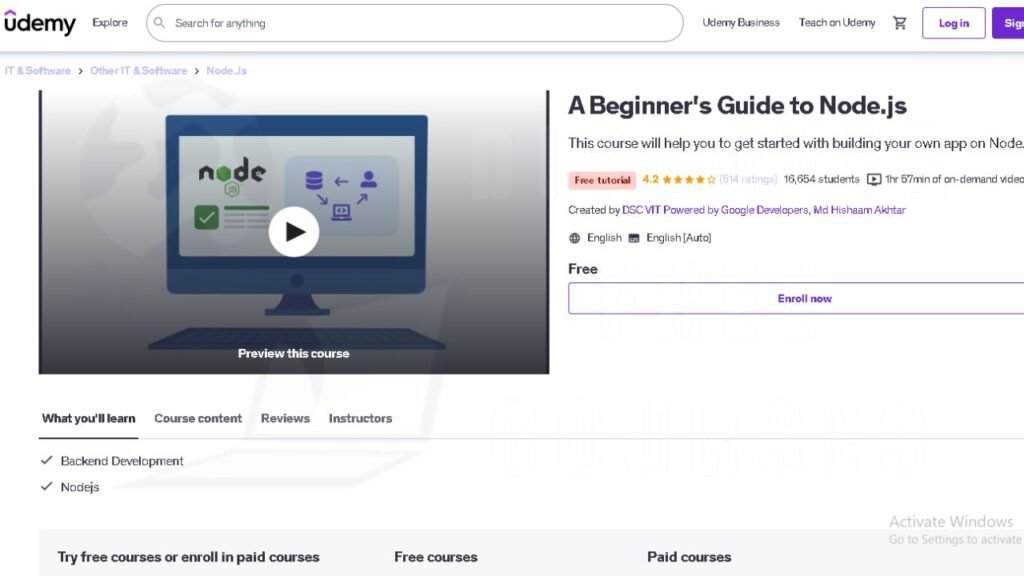Switch to the Course content tab
1024x576 pixels.
coord(198,419)
